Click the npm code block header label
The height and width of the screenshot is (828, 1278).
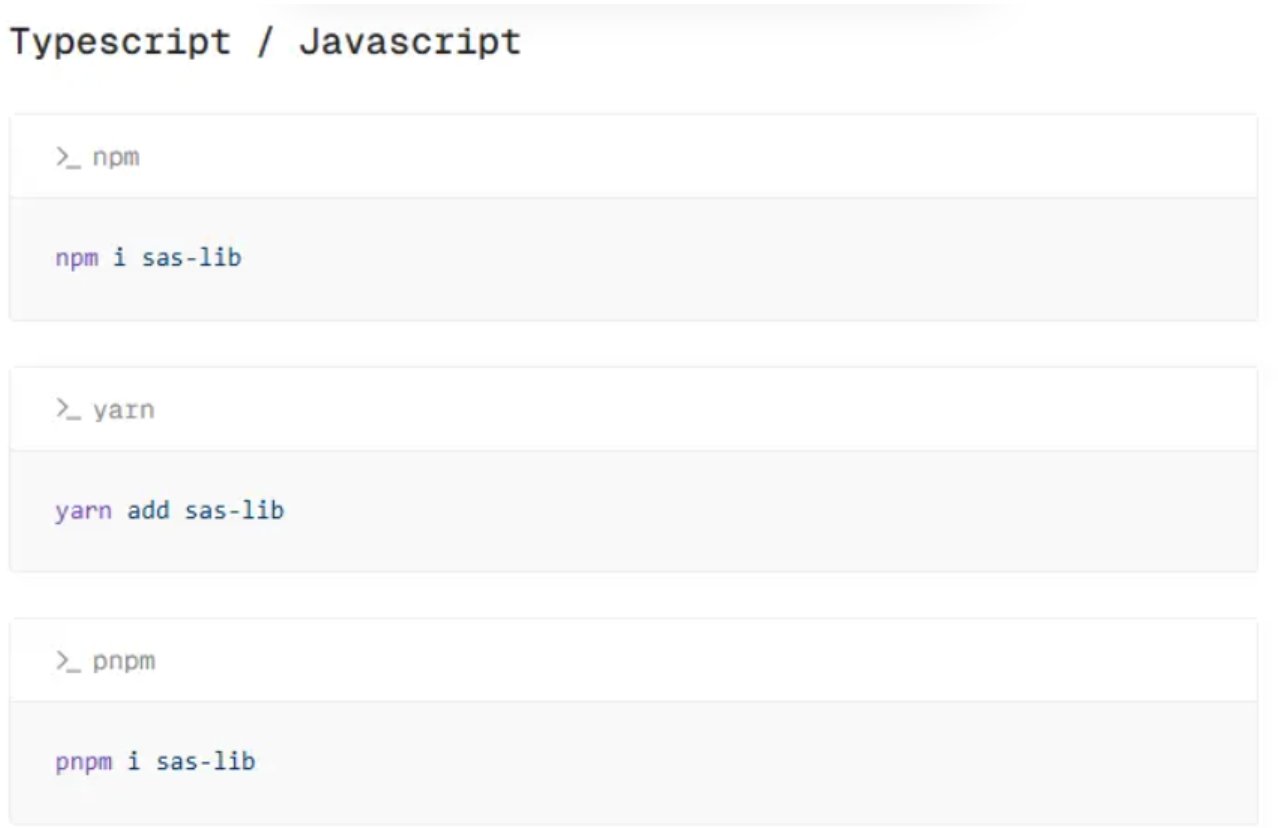coord(116,157)
